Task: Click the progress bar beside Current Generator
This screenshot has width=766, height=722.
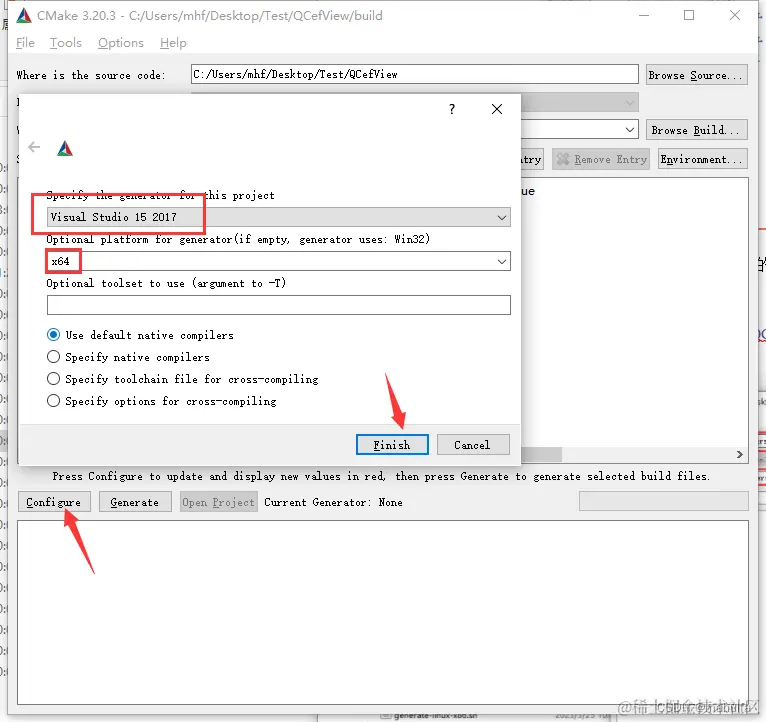Action: point(663,501)
